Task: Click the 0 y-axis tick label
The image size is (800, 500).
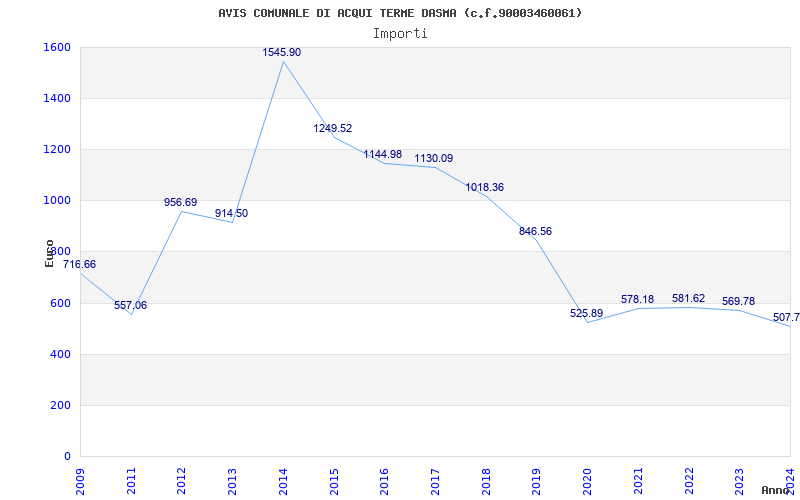Action: [x=67, y=457]
